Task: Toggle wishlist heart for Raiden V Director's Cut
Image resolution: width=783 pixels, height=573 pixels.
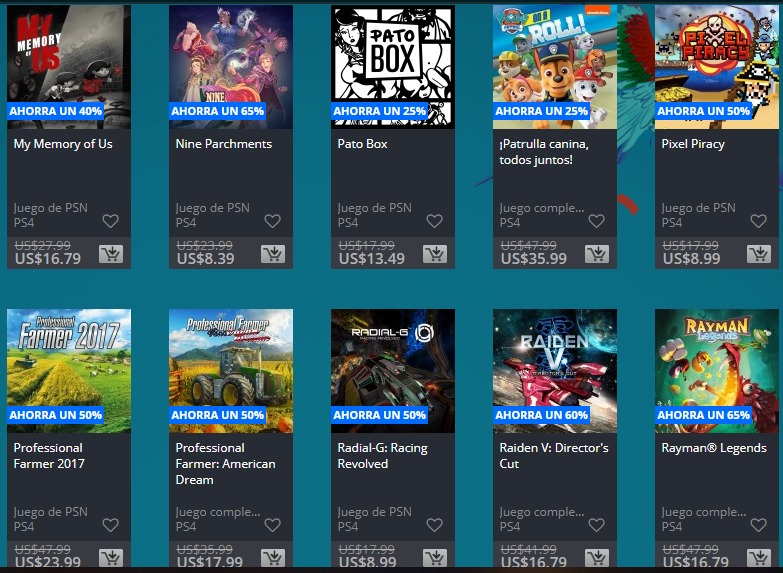Action: point(596,525)
